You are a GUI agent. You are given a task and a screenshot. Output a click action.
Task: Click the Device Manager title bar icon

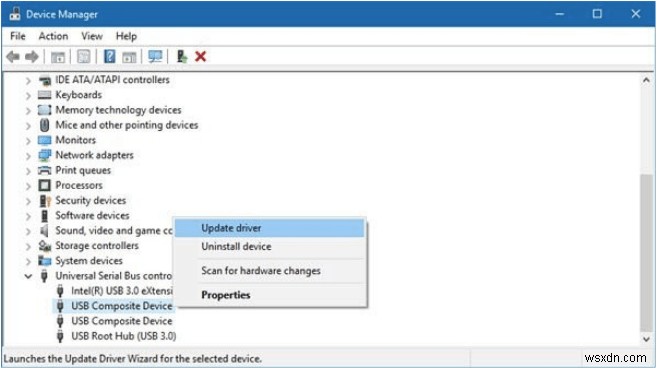(x=15, y=14)
